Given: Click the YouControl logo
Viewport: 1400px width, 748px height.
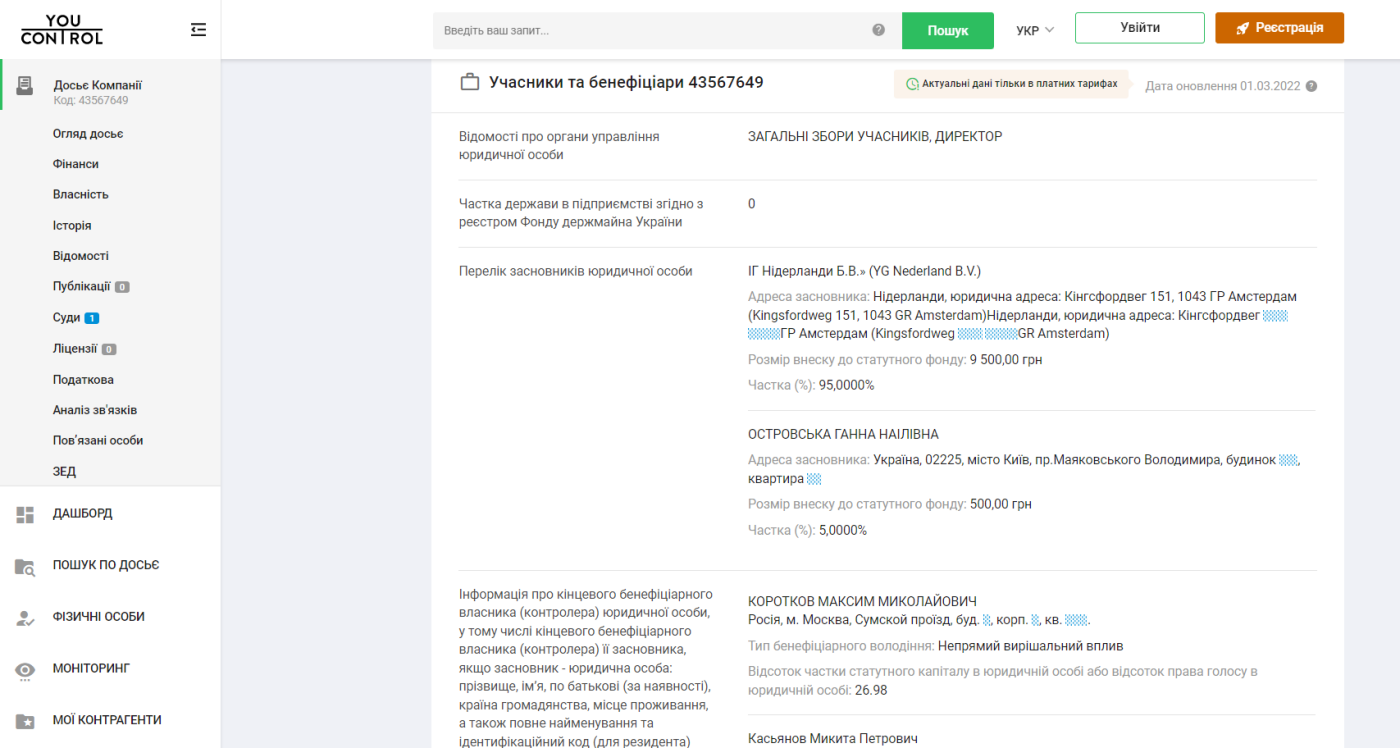Looking at the screenshot, I should (62, 30).
